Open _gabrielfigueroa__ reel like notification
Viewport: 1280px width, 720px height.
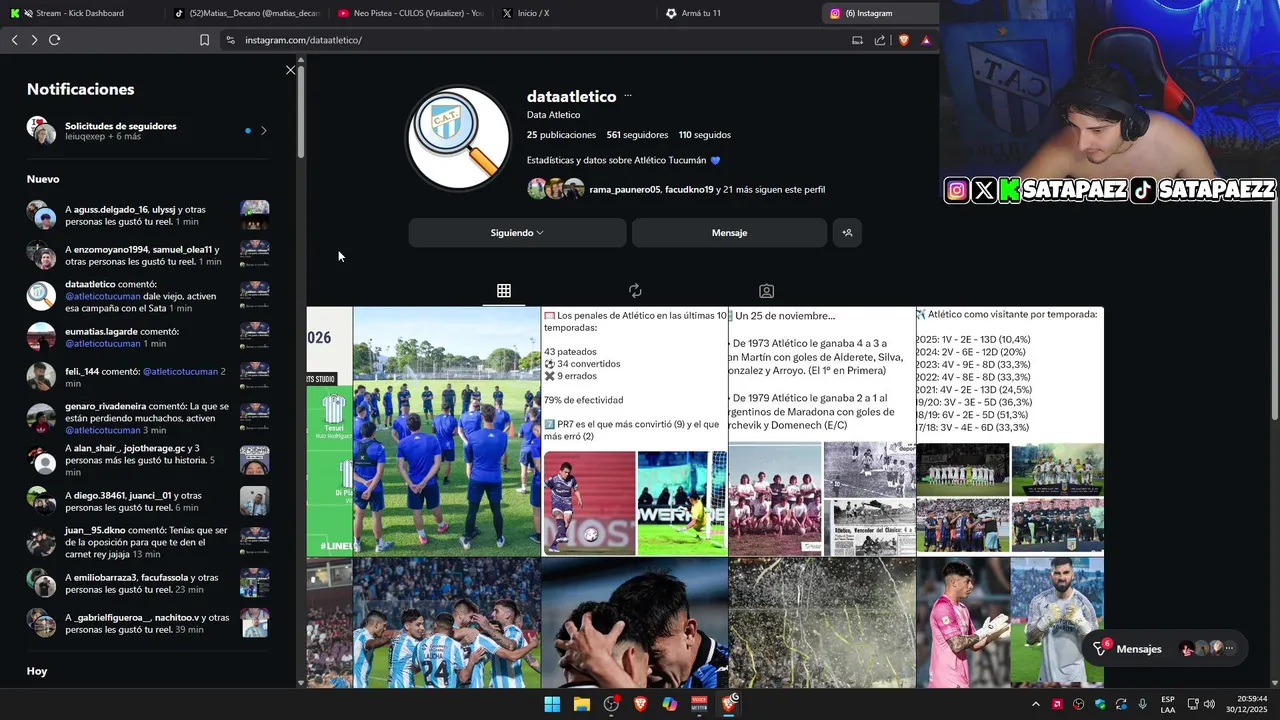pos(148,623)
